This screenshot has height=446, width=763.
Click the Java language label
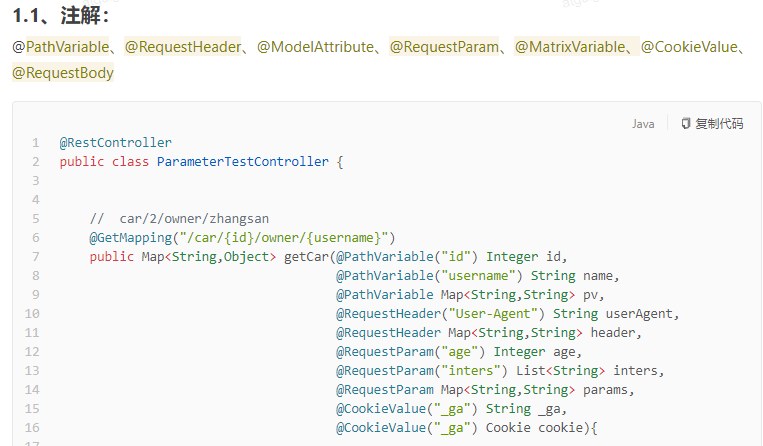(x=643, y=124)
